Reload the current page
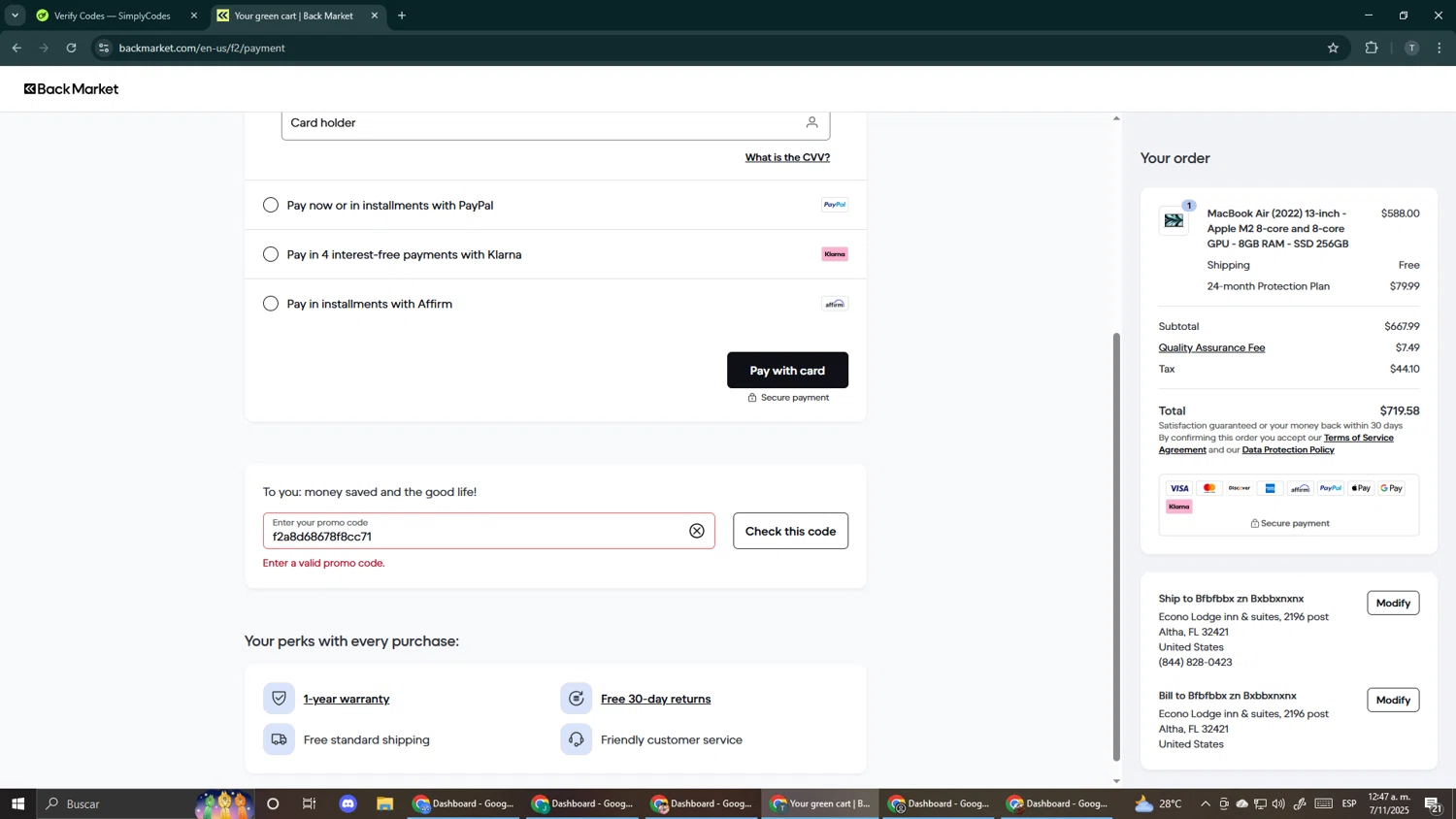Image resolution: width=1456 pixels, height=819 pixels. pos(71,48)
